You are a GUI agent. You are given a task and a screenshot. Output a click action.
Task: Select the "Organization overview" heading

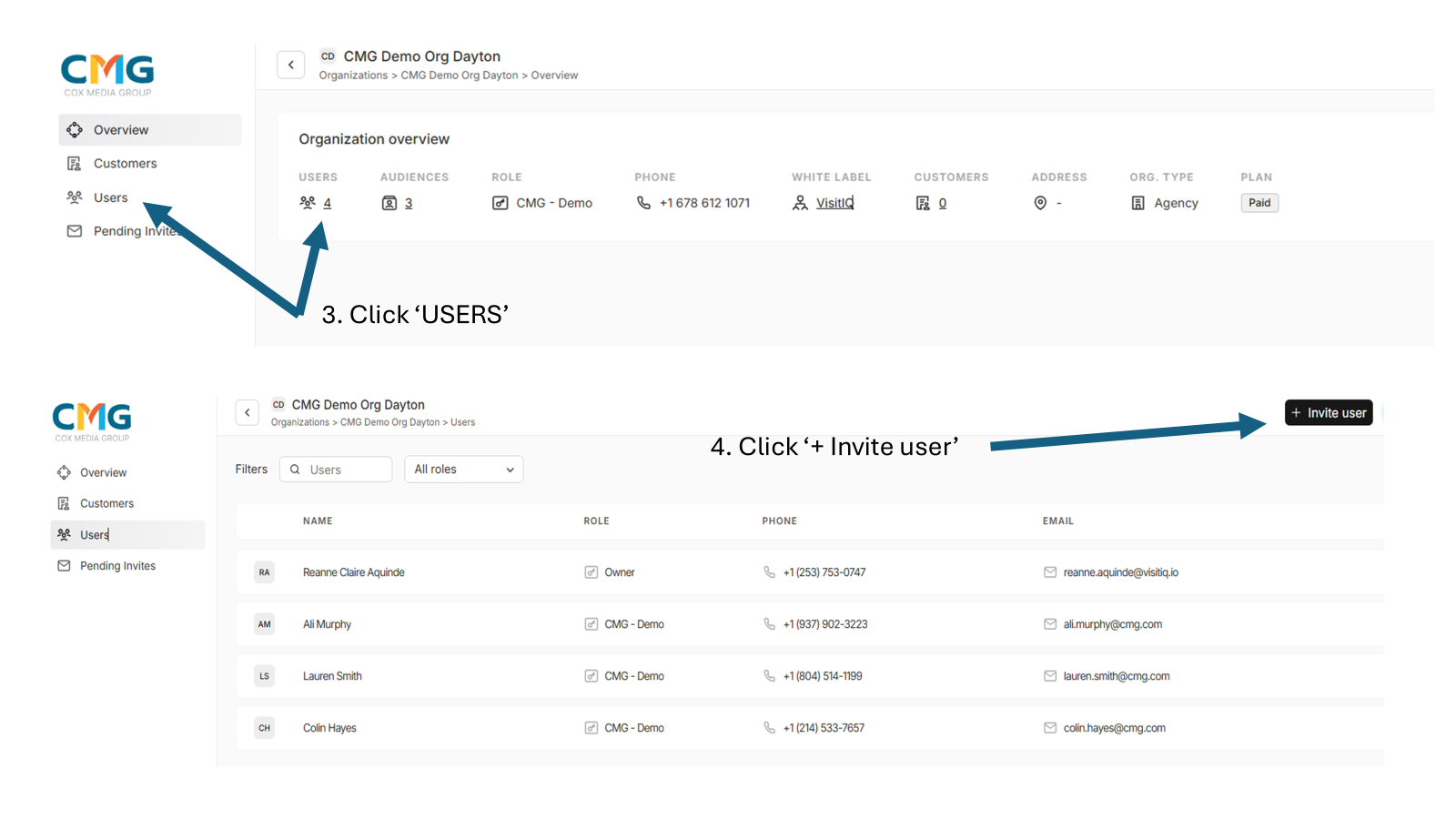click(x=374, y=139)
